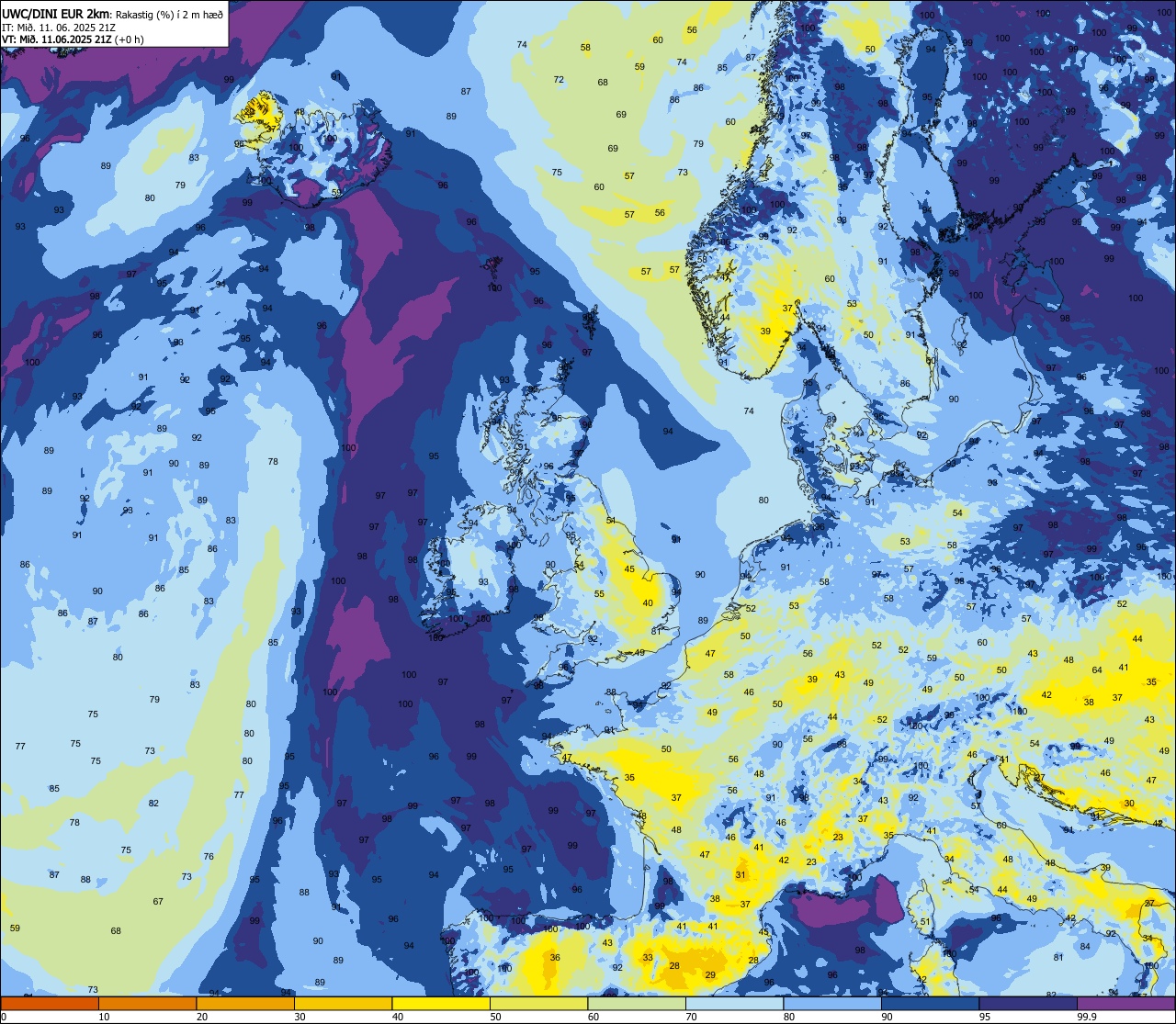Image resolution: width=1176 pixels, height=1024 pixels.
Task: Select the bright yellow 40–50 legend swatch
Action: click(441, 1003)
